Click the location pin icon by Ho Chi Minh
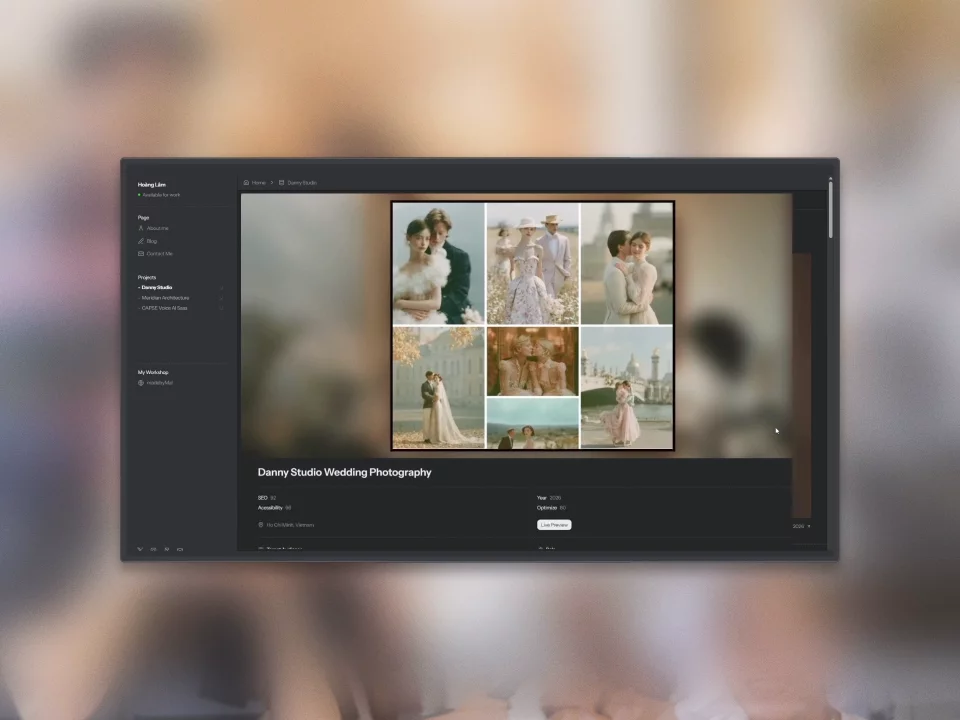960x720 pixels. click(261, 525)
